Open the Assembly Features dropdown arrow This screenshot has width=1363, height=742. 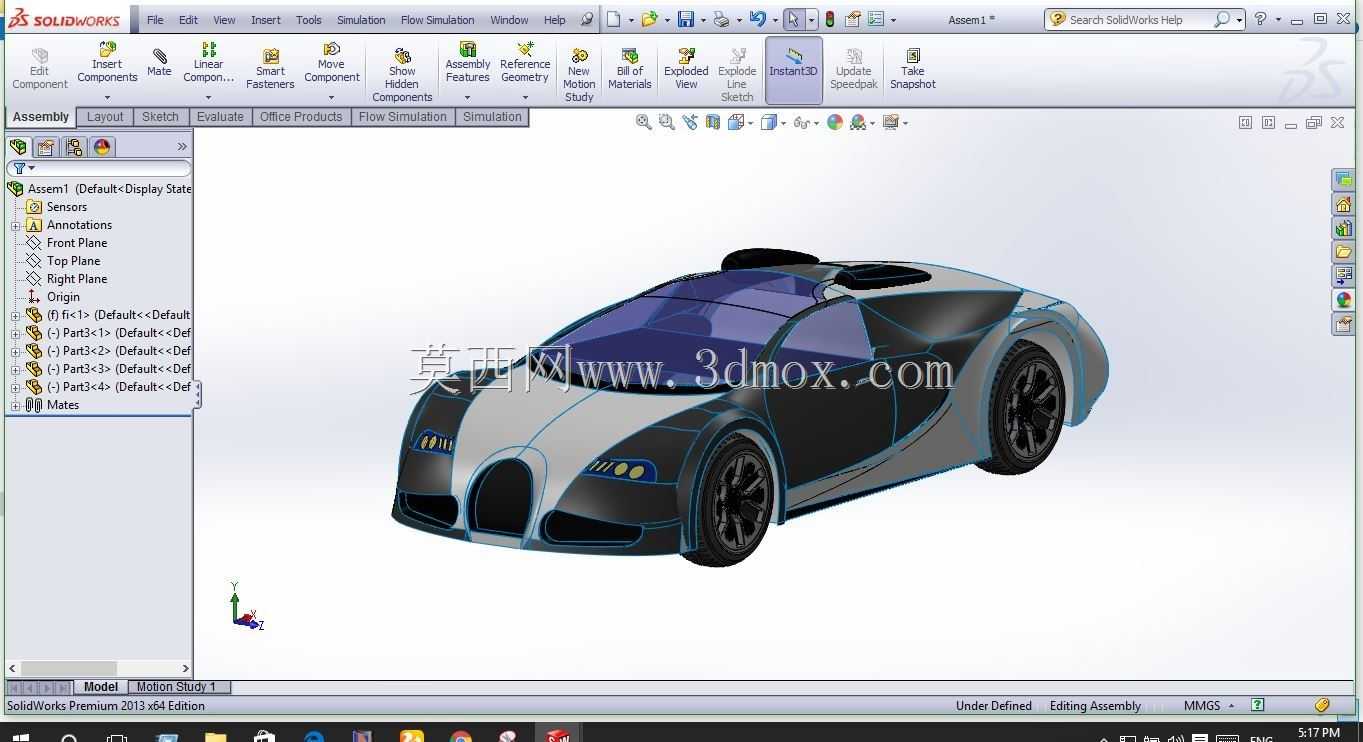click(x=467, y=97)
